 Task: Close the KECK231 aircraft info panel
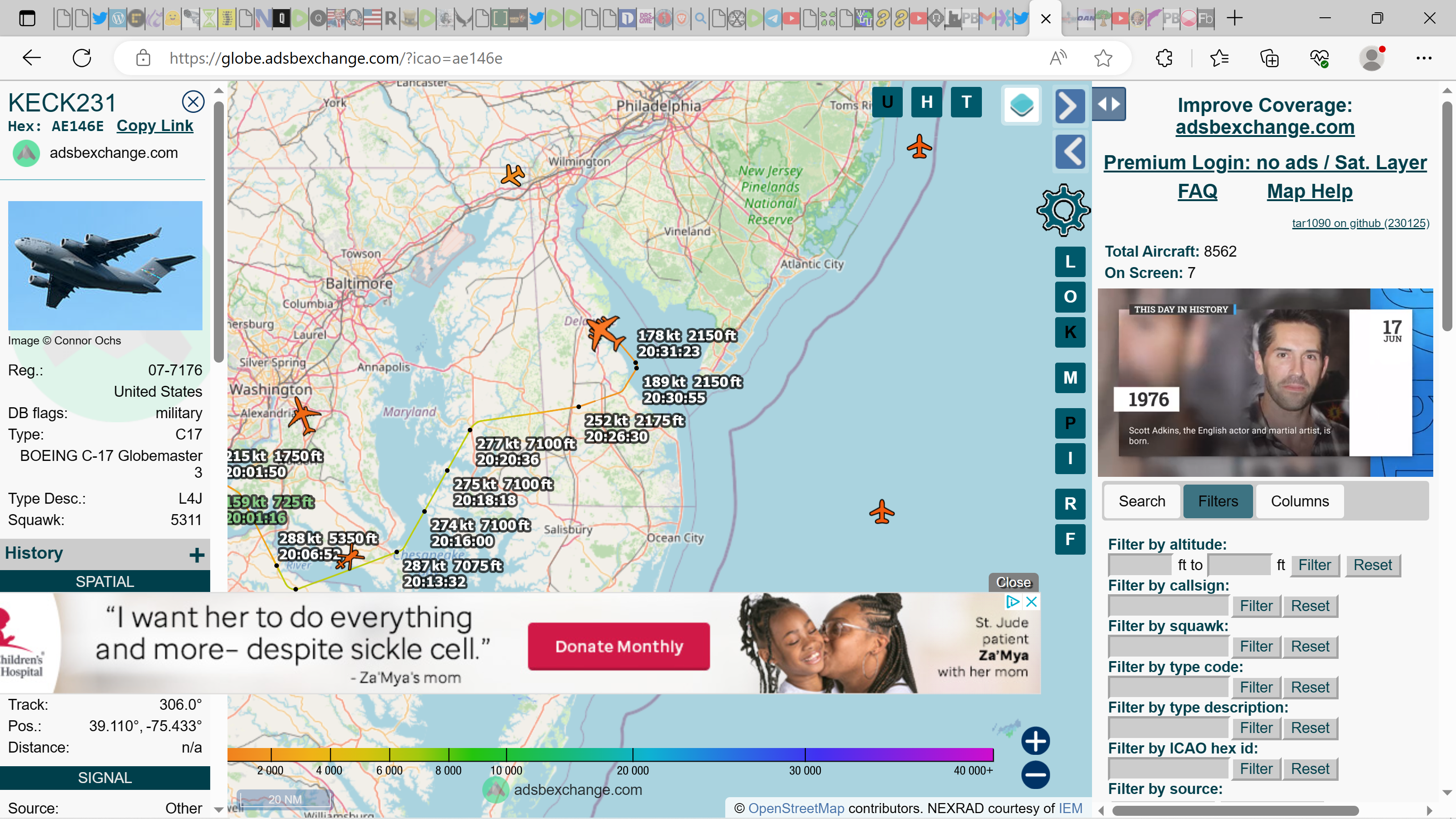(x=193, y=102)
